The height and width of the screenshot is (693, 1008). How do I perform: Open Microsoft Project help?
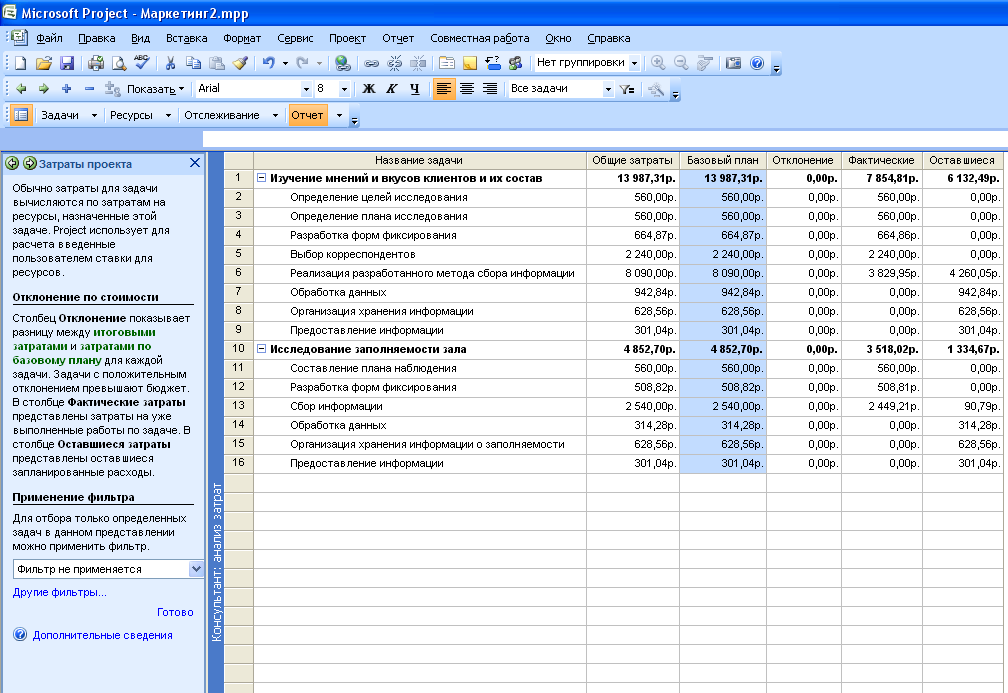tap(757, 63)
